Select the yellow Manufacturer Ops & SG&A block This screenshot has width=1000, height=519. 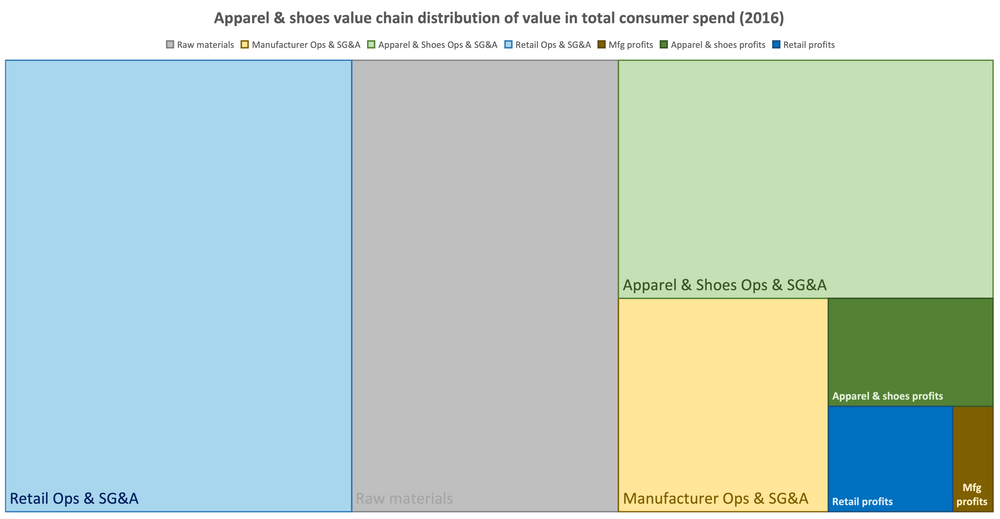[723, 405]
